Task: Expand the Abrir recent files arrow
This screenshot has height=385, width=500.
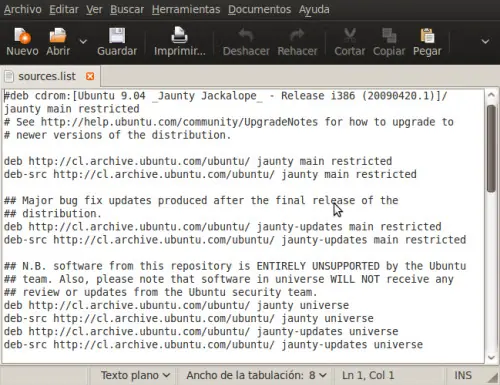Action: [x=83, y=42]
